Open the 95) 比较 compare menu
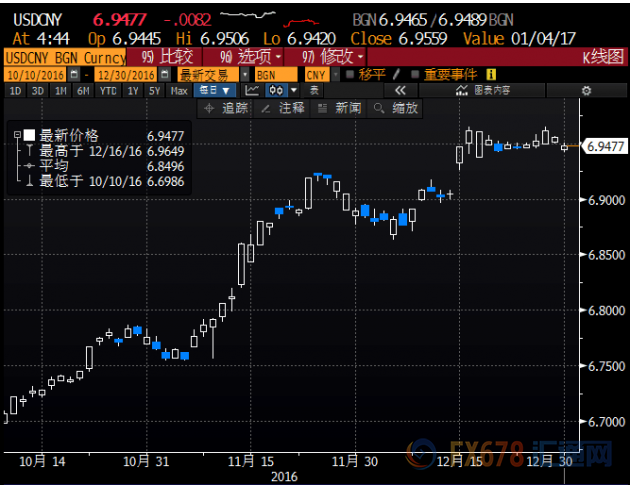The image size is (630, 490). pos(167,57)
